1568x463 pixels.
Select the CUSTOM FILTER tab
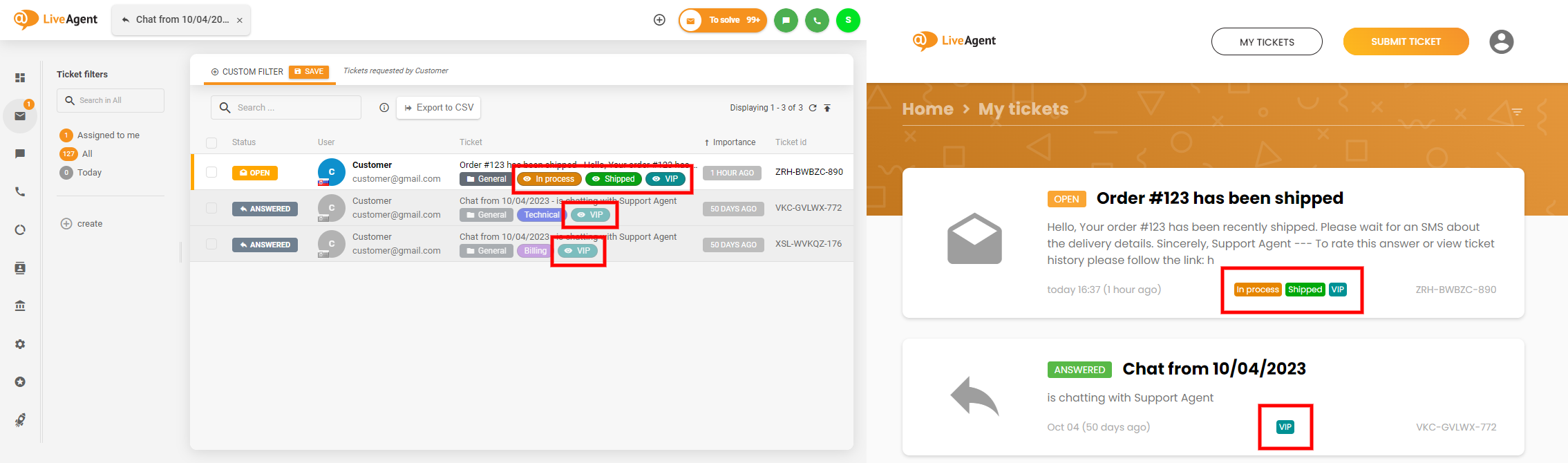pos(247,72)
